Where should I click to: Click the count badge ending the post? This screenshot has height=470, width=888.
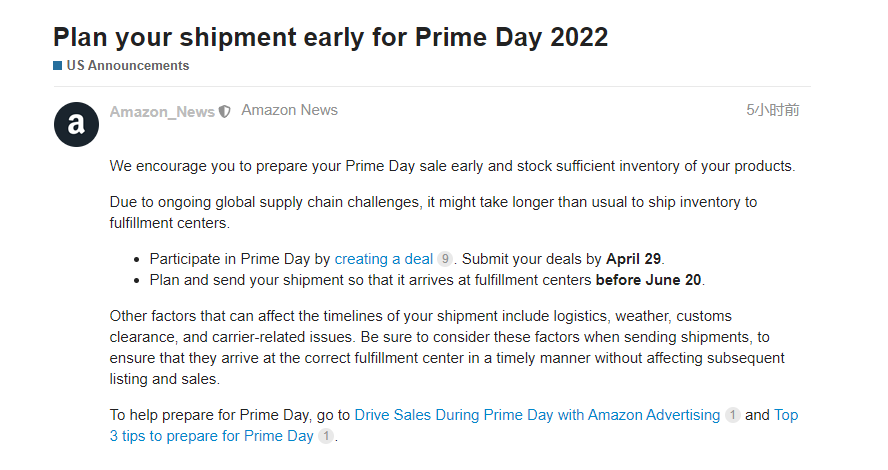coord(326,437)
